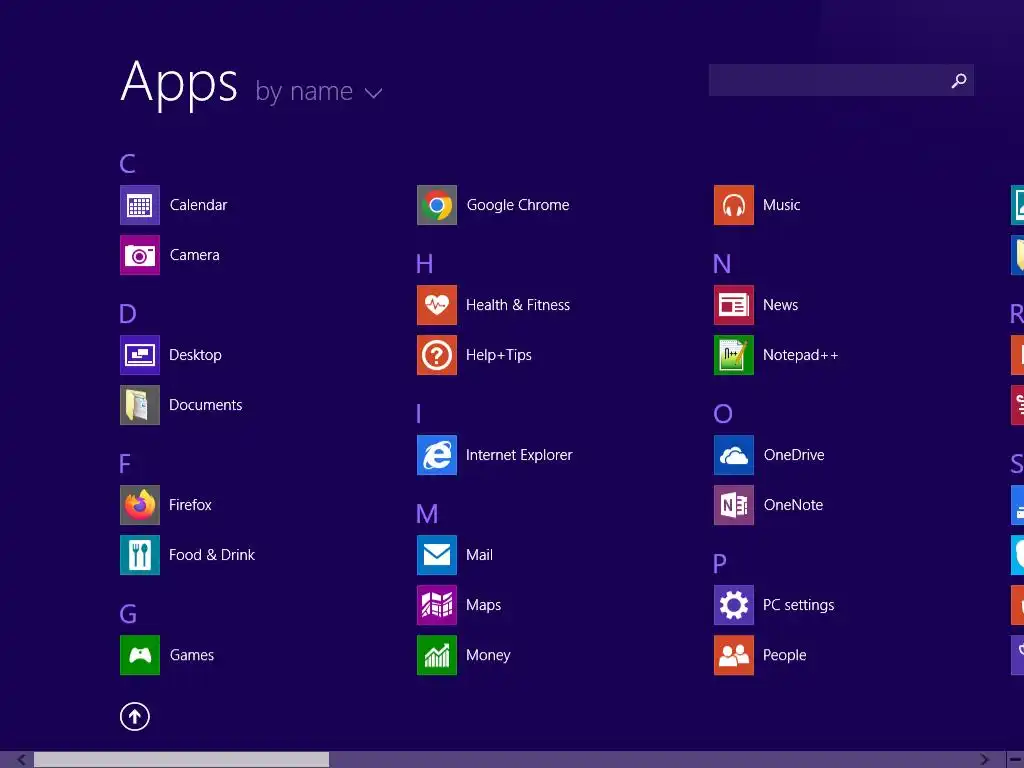Screen dimensions: 1024x768
Task: Click the horizontal scrollbar thumb
Action: pyautogui.click(x=182, y=760)
